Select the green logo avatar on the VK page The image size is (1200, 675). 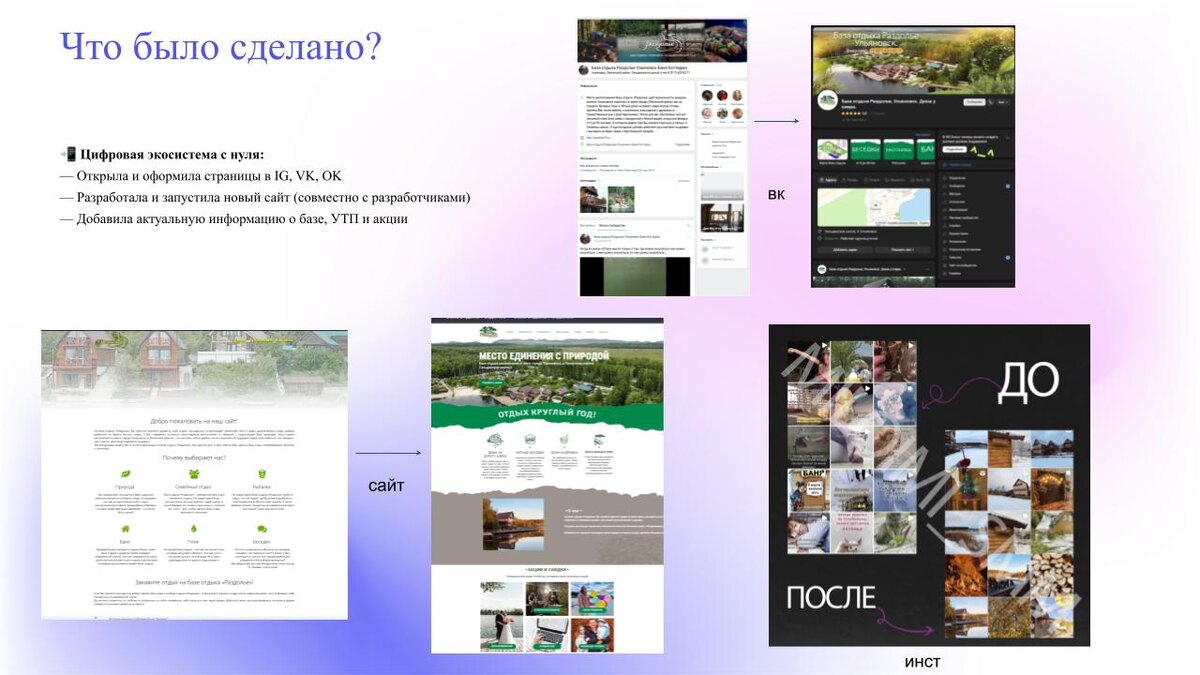pos(825,100)
